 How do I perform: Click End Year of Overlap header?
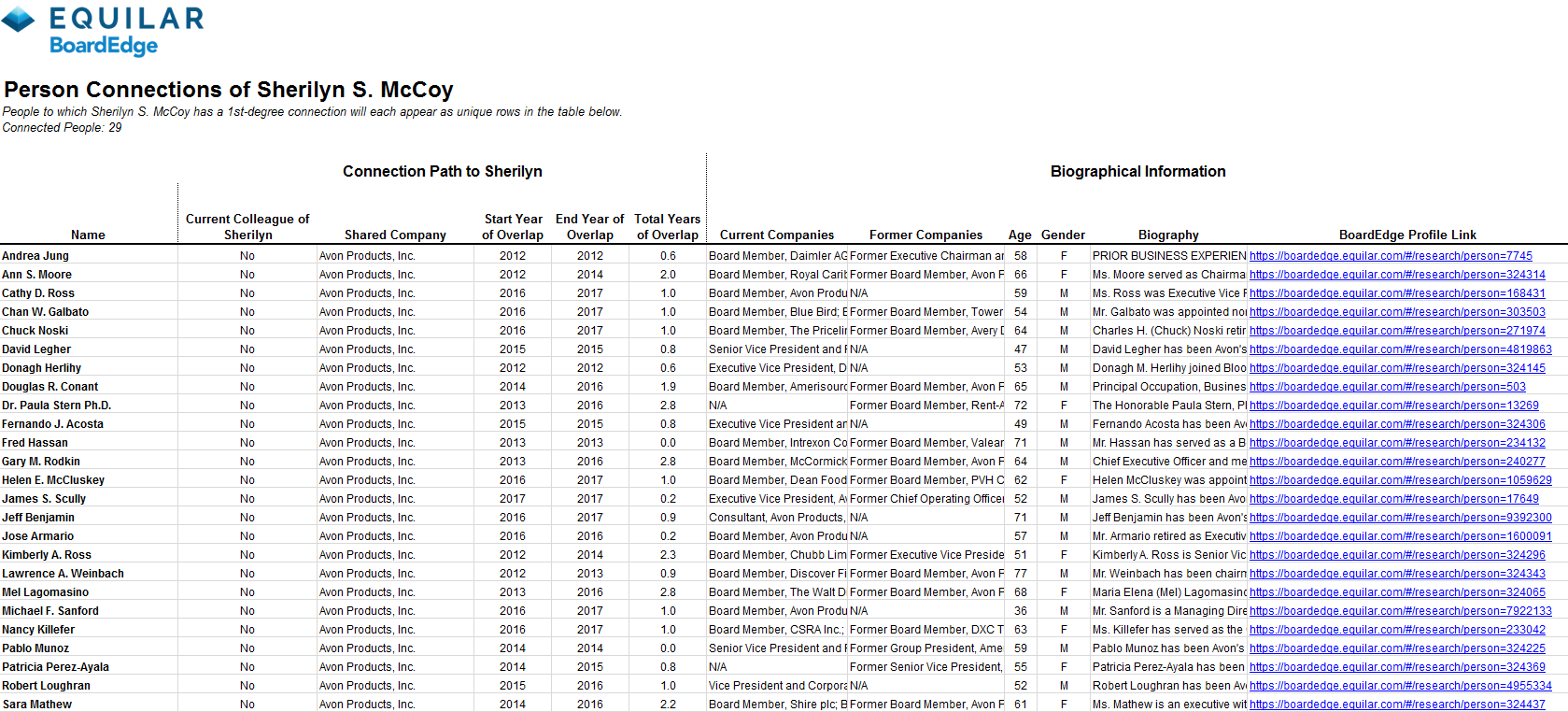(x=590, y=227)
